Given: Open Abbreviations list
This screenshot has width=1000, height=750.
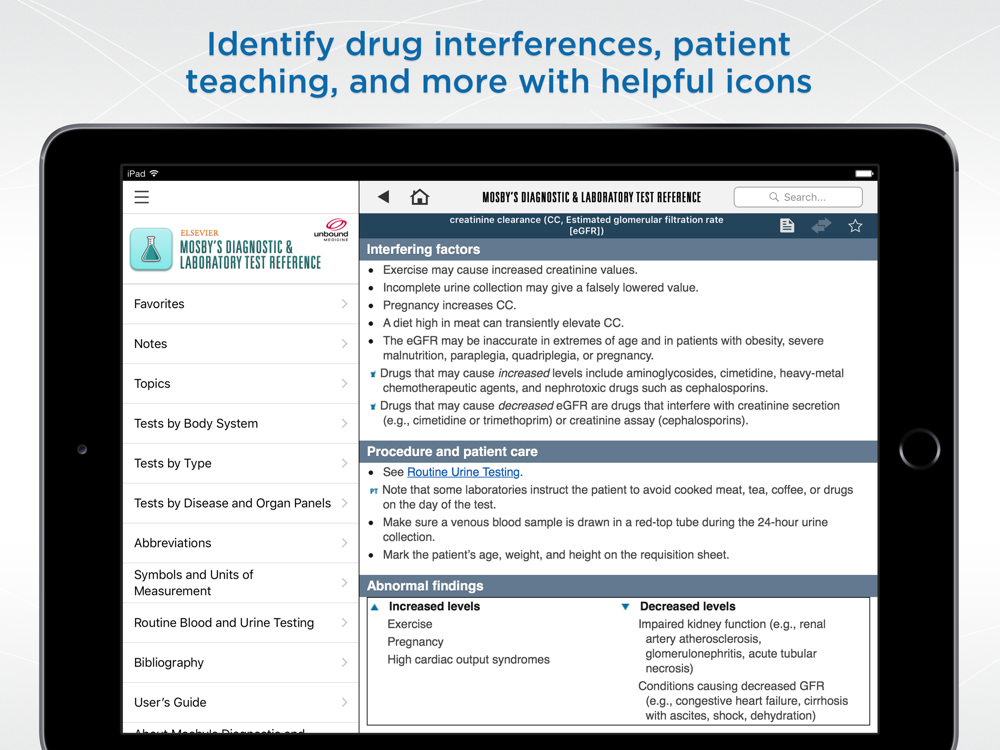Looking at the screenshot, I should [x=240, y=543].
